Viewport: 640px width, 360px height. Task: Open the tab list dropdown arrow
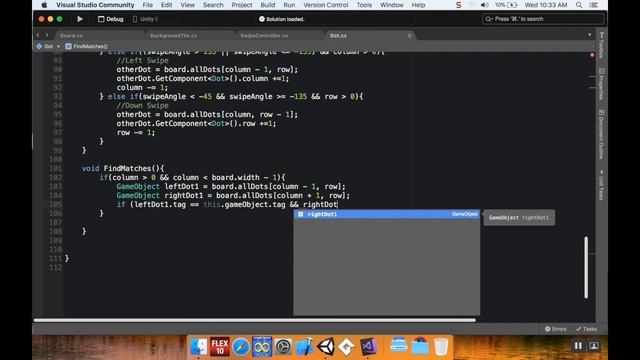point(589,35)
